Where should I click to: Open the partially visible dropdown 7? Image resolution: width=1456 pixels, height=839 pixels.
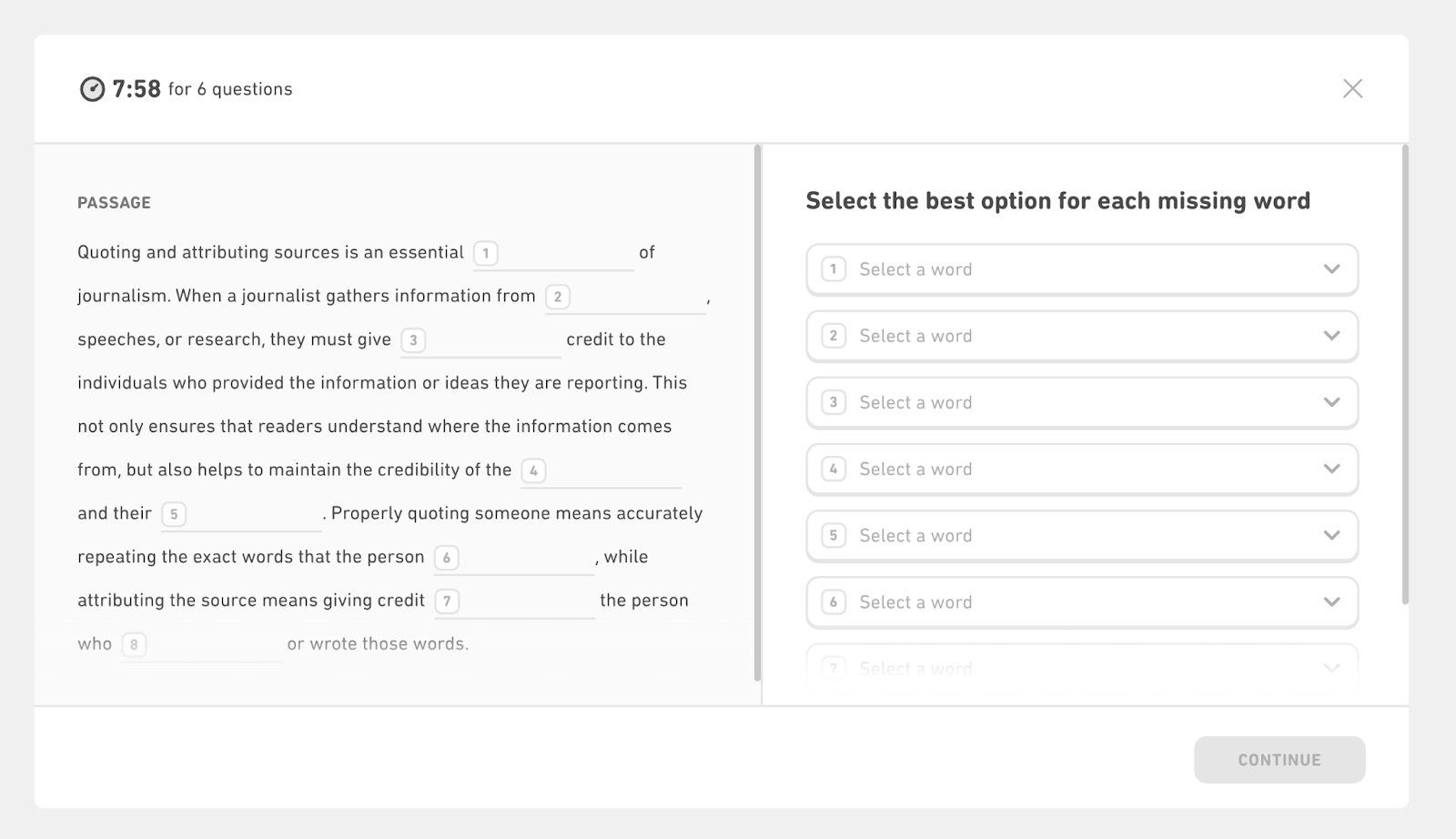1081,669
